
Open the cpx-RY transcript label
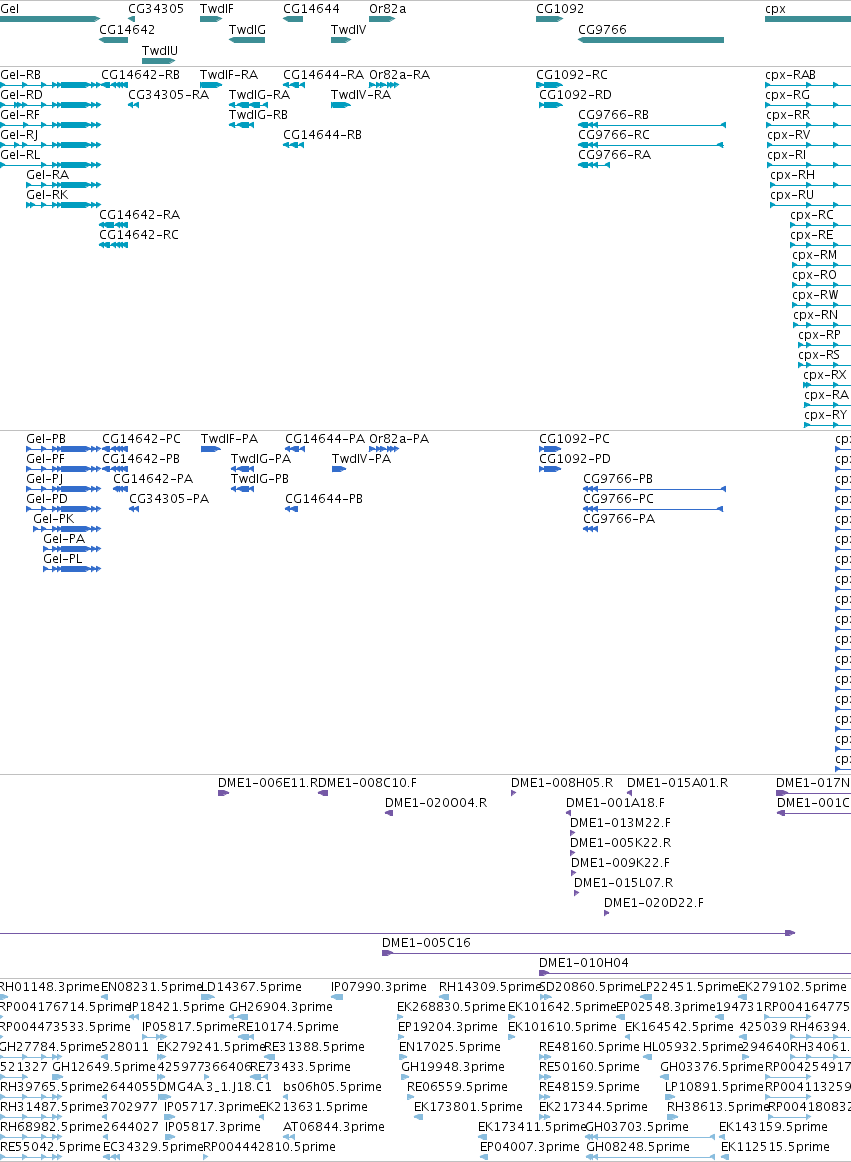[x=825, y=415]
